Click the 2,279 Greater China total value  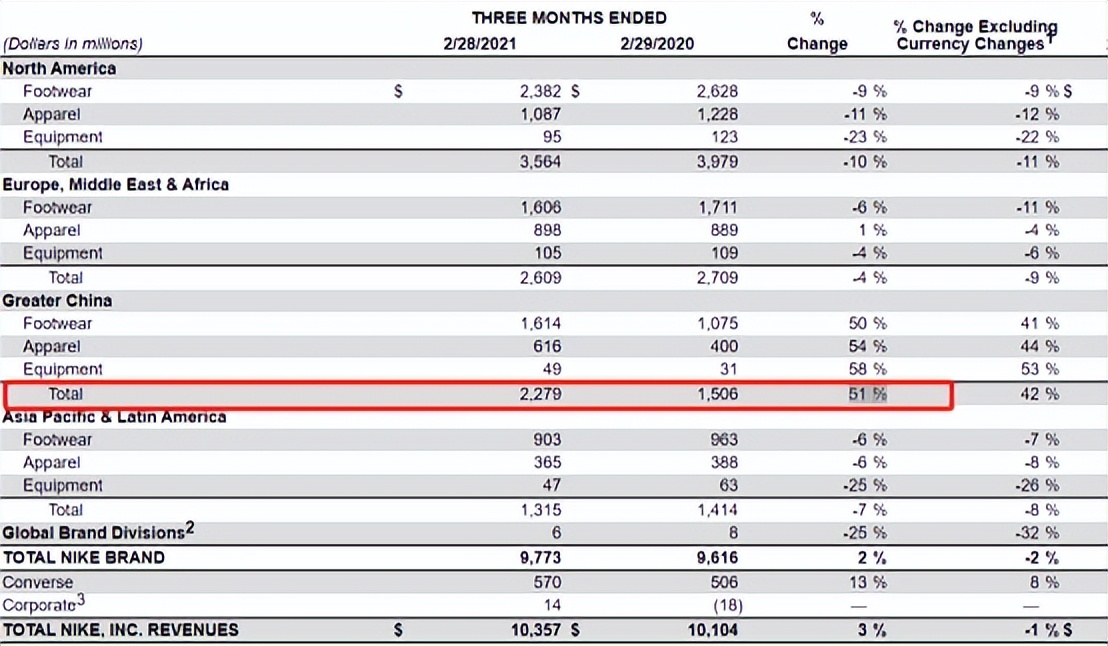pyautogui.click(x=541, y=394)
